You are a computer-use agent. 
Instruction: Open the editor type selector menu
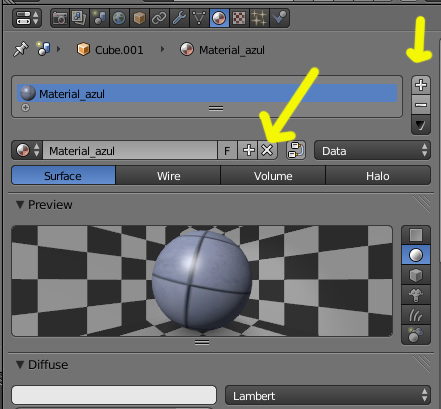27,18
